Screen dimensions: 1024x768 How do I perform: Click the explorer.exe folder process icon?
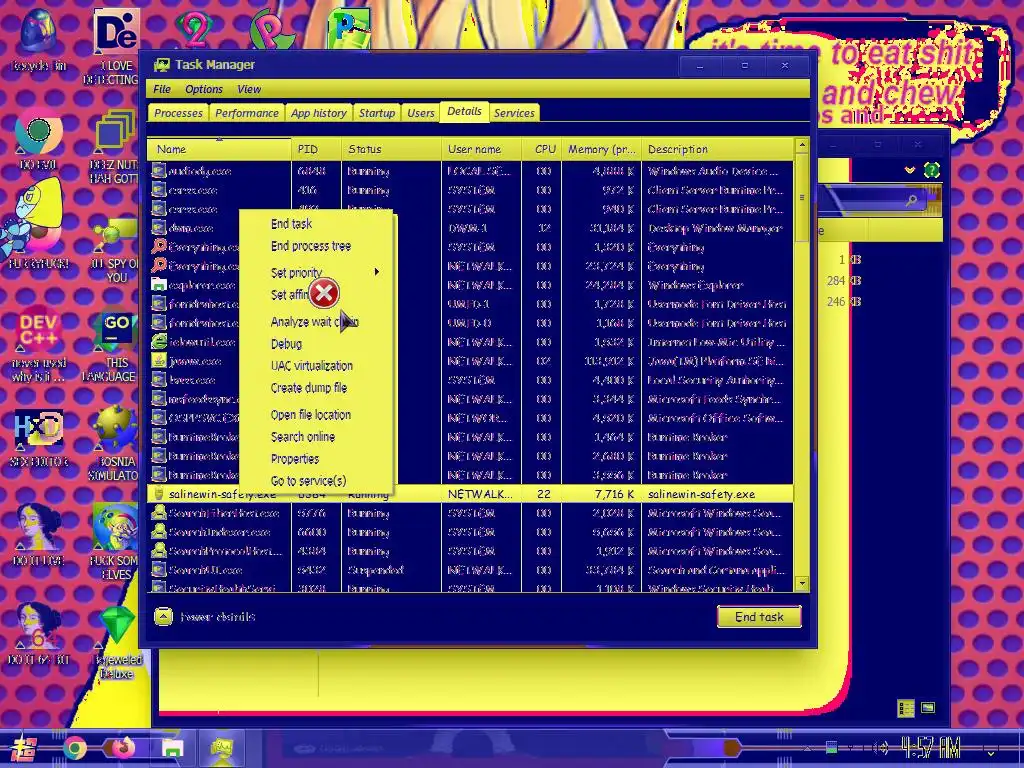click(x=159, y=285)
